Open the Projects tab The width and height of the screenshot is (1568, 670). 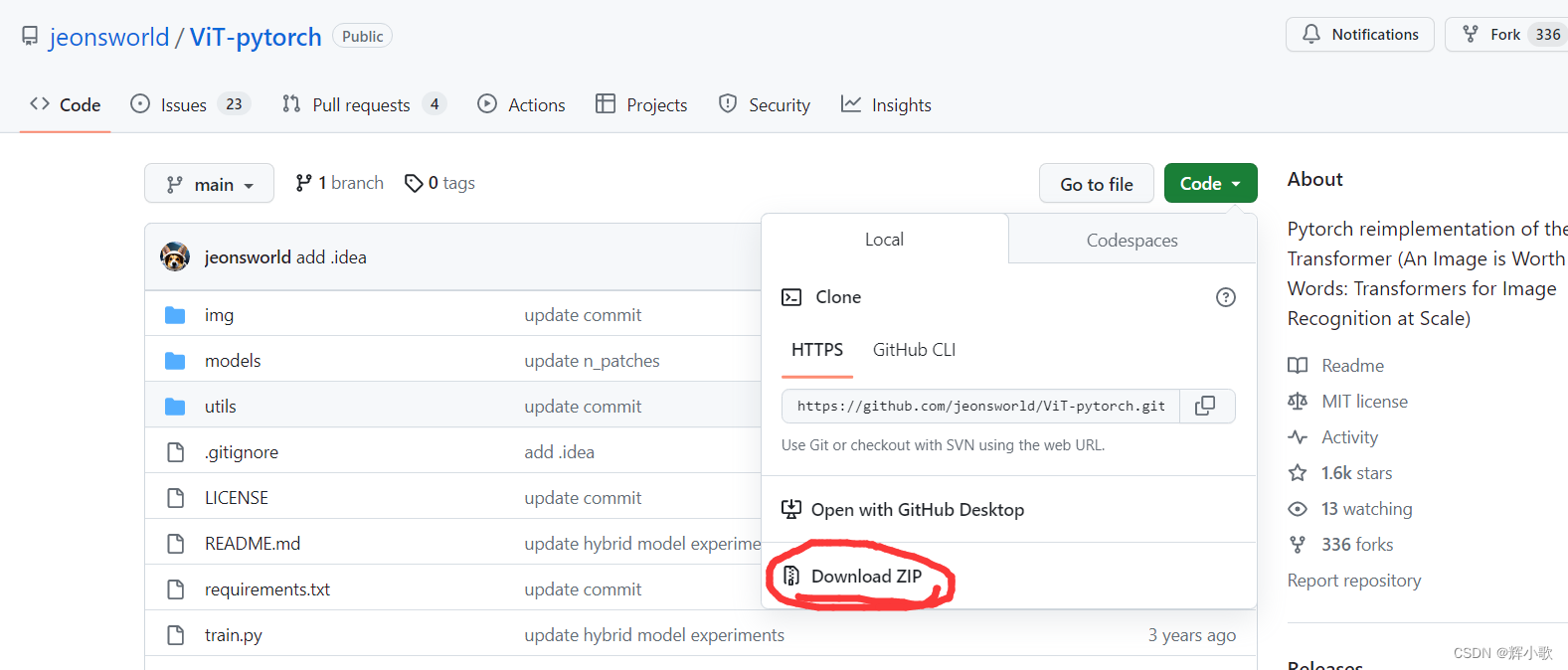tap(641, 104)
